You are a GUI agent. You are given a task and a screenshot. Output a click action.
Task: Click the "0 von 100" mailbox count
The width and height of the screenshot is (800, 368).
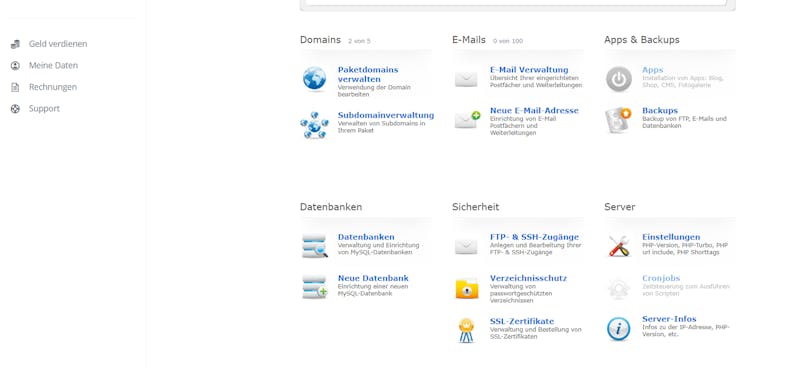point(508,41)
